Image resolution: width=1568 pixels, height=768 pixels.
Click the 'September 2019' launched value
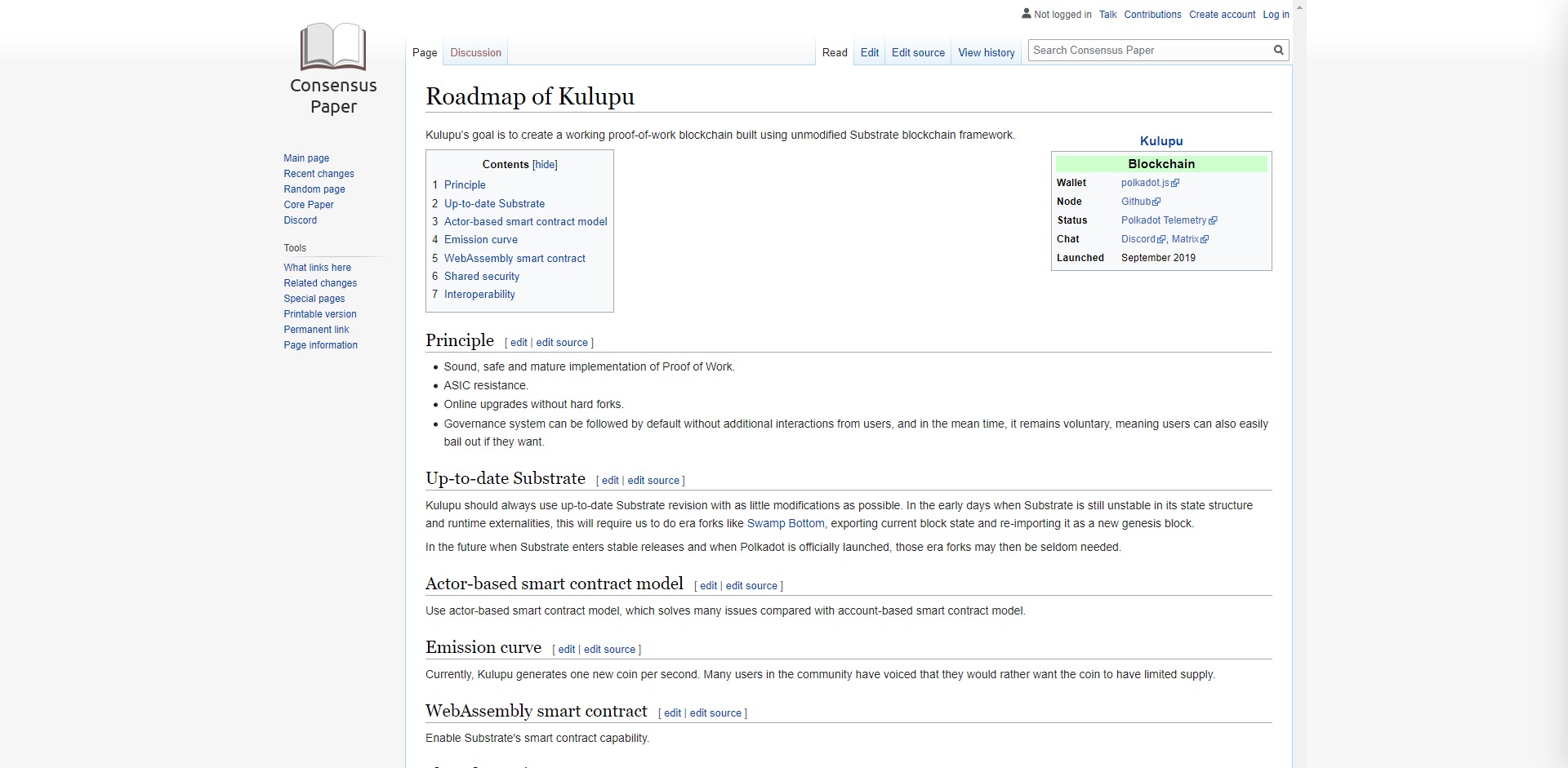(x=1158, y=258)
